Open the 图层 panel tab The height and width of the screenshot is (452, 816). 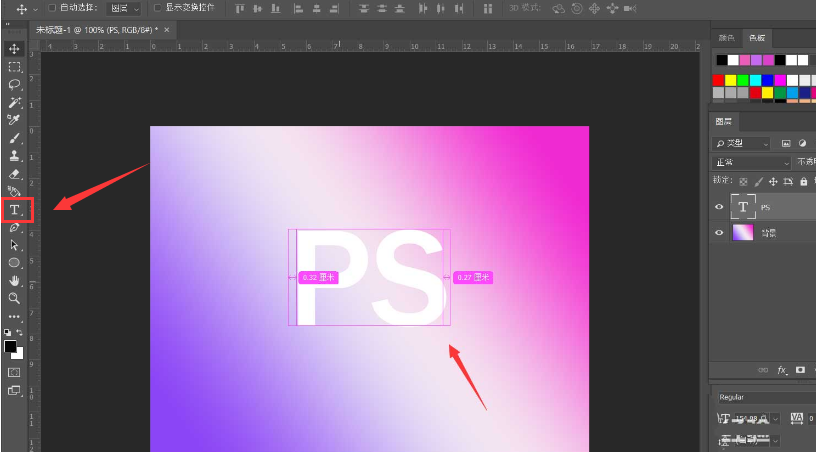[723, 122]
